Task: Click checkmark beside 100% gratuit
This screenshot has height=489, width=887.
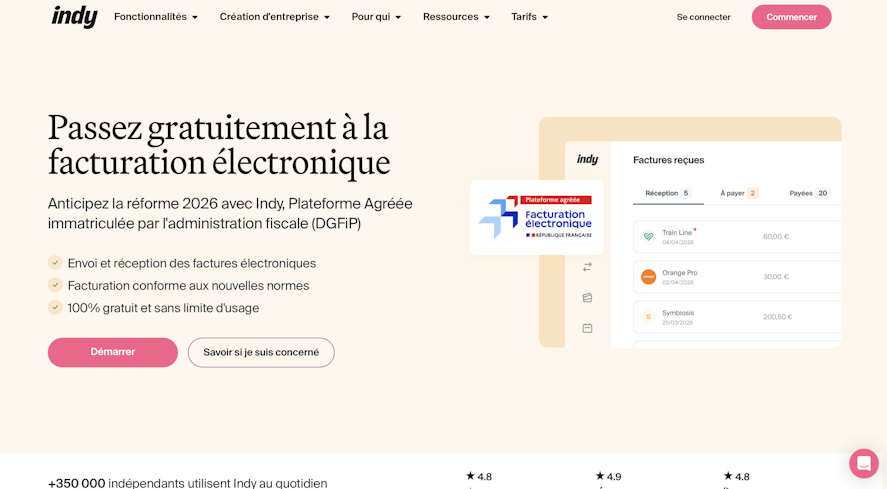Action: 55,307
